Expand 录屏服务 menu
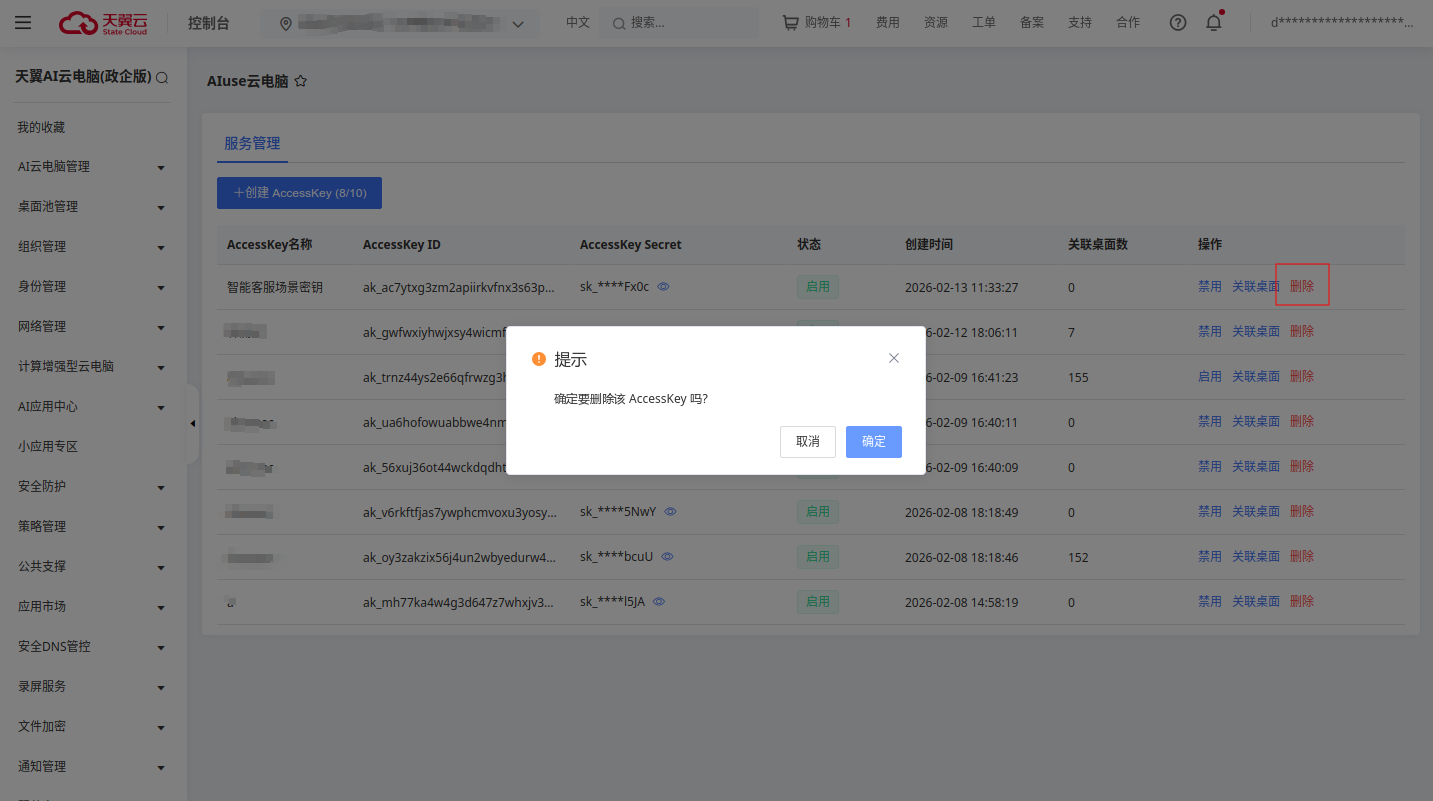Viewport: 1433px width, 801px height. 161,688
